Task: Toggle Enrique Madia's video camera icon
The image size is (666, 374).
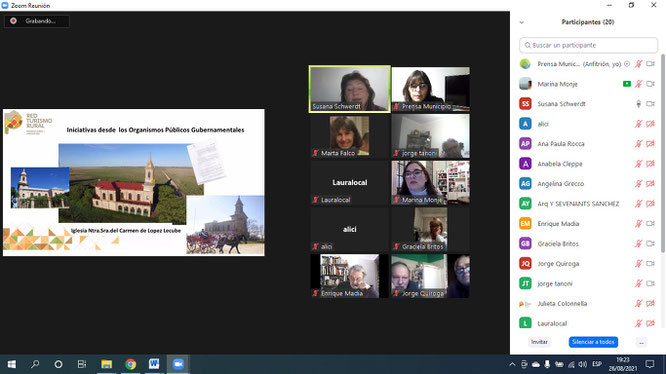Action: click(x=650, y=224)
